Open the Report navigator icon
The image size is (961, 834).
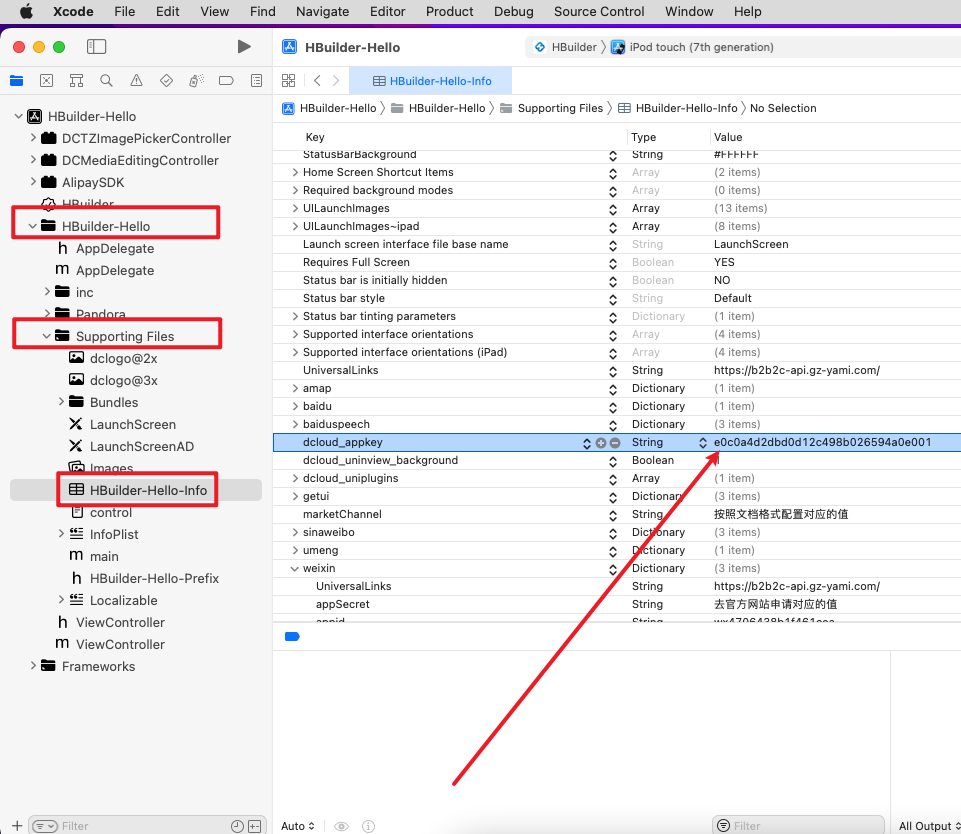(x=256, y=81)
